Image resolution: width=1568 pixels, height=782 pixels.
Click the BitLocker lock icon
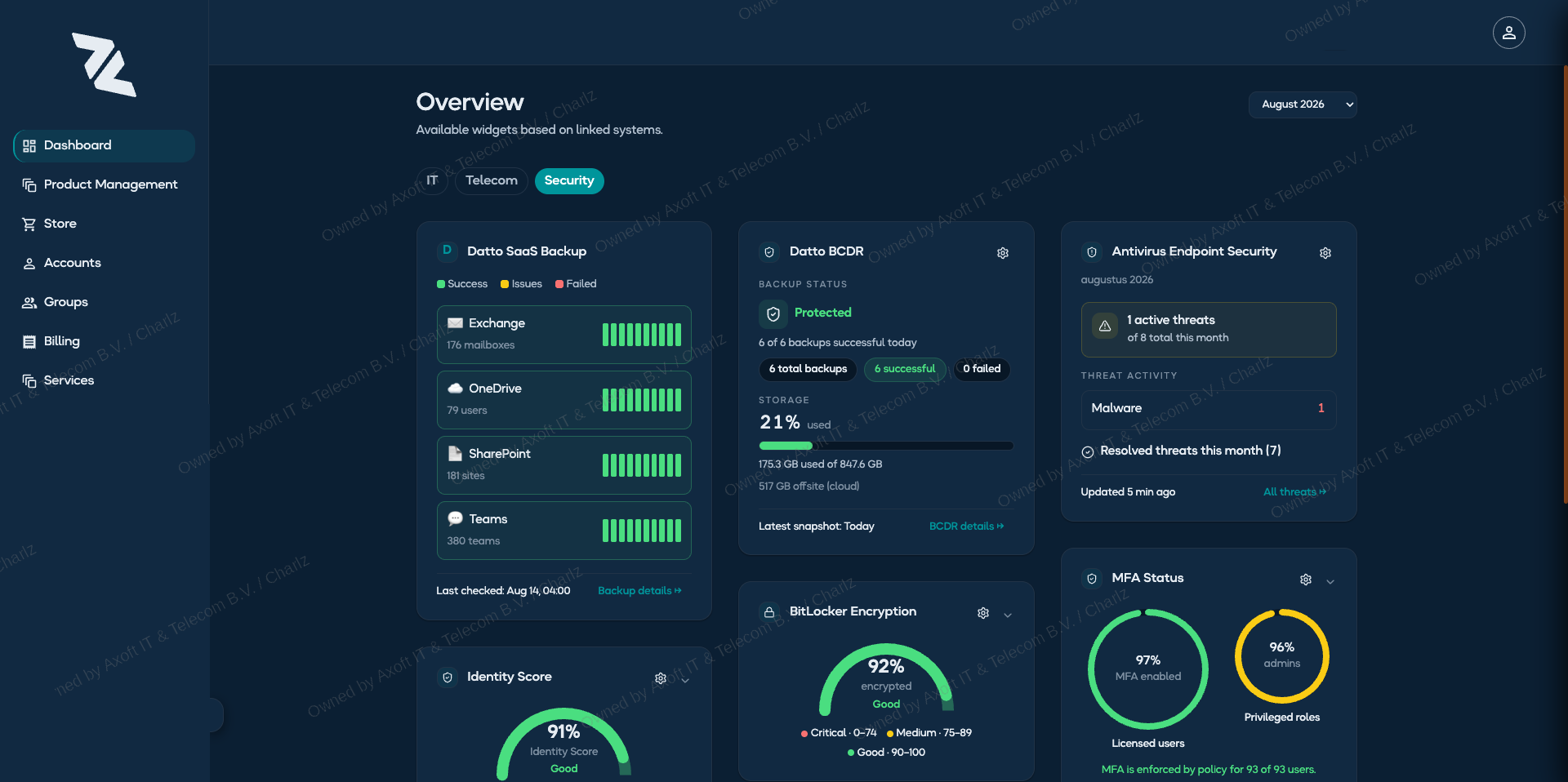pyautogui.click(x=769, y=612)
